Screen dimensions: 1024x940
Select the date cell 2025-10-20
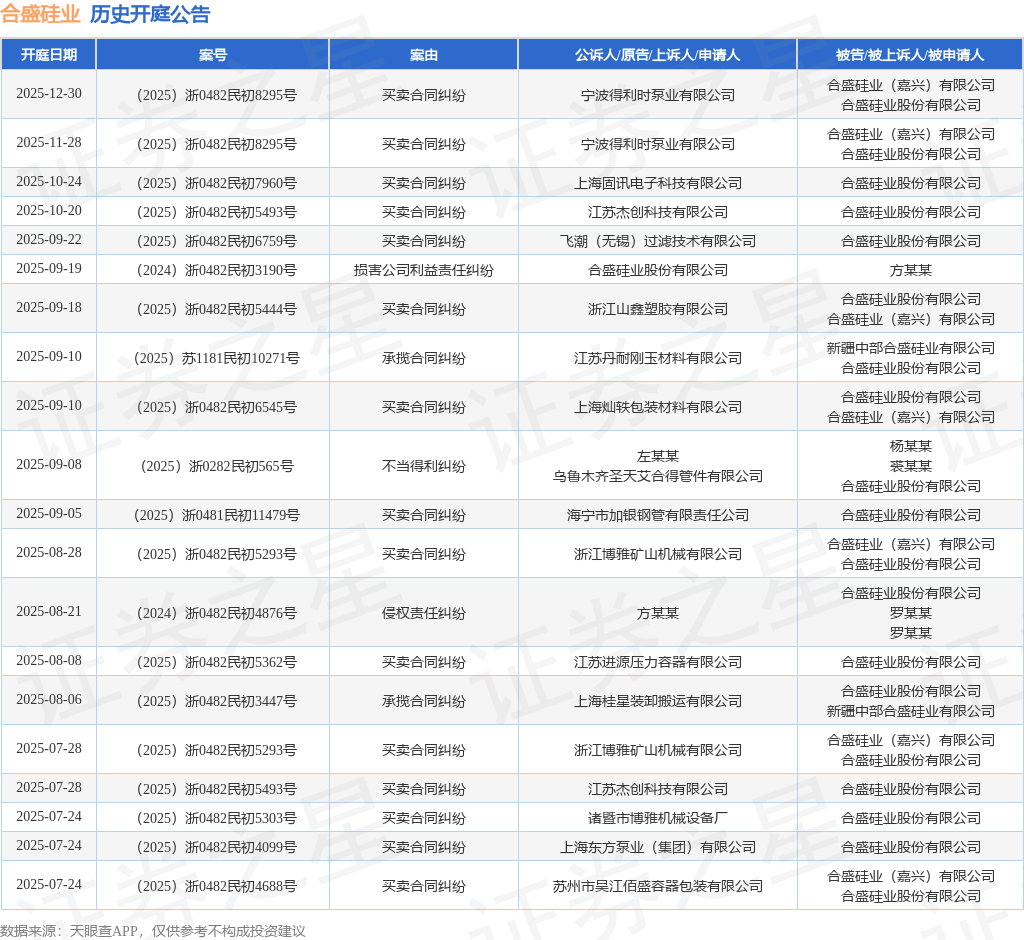(x=49, y=210)
